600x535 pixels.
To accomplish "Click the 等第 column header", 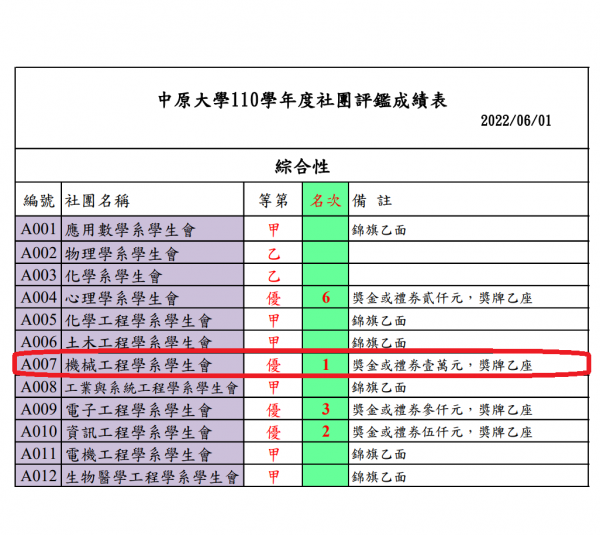I will coord(273,201).
